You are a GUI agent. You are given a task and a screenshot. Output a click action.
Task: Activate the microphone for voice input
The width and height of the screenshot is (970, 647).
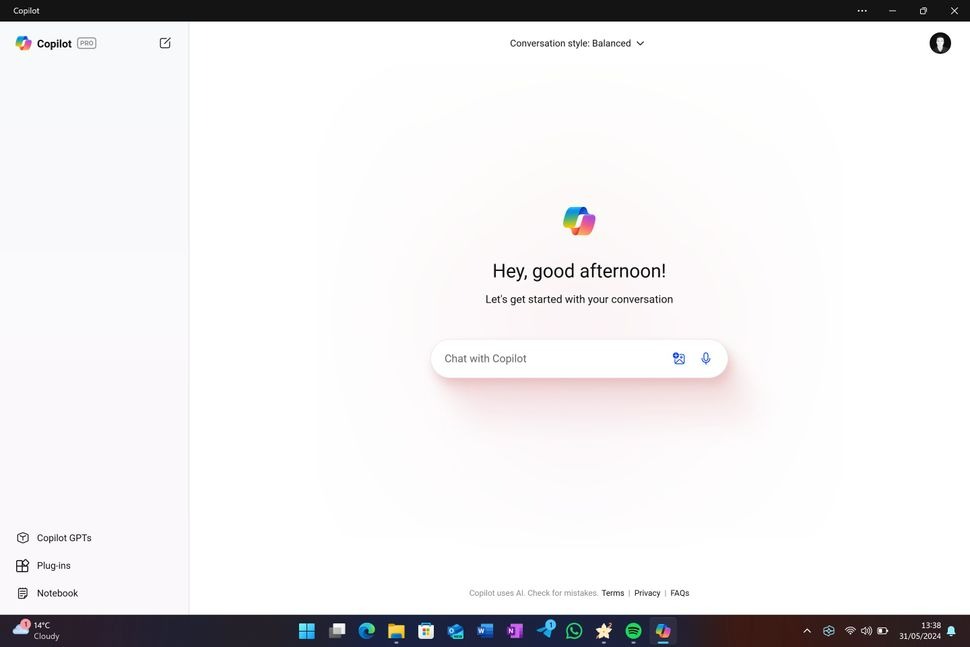[705, 358]
